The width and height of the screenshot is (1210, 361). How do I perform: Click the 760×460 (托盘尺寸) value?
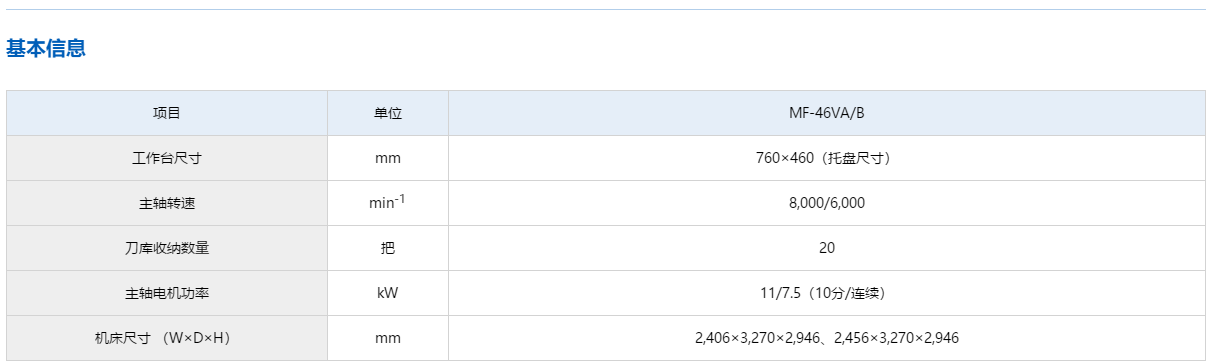[x=827, y=158]
